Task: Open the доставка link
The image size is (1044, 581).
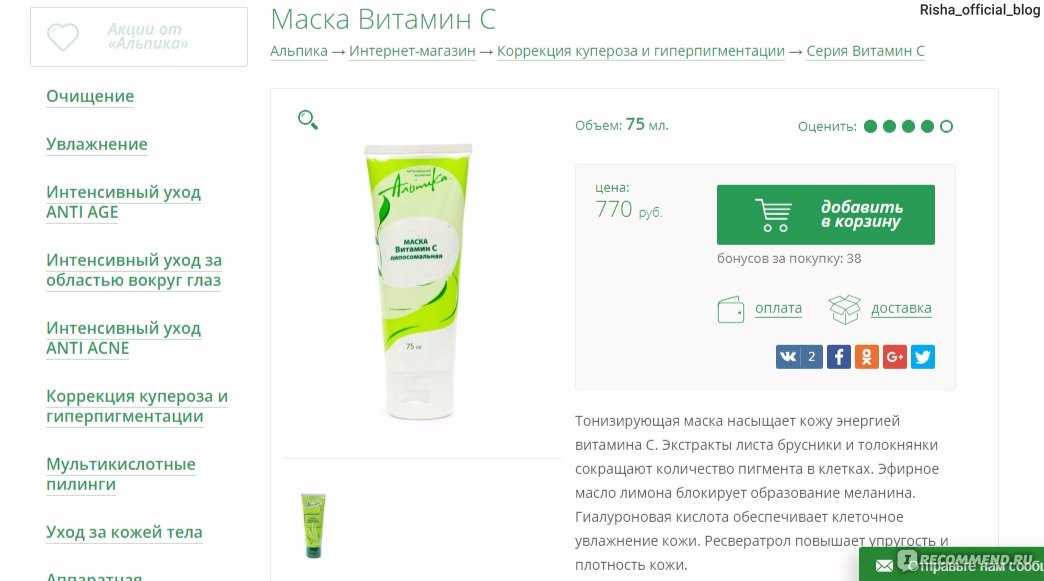Action: tap(902, 308)
